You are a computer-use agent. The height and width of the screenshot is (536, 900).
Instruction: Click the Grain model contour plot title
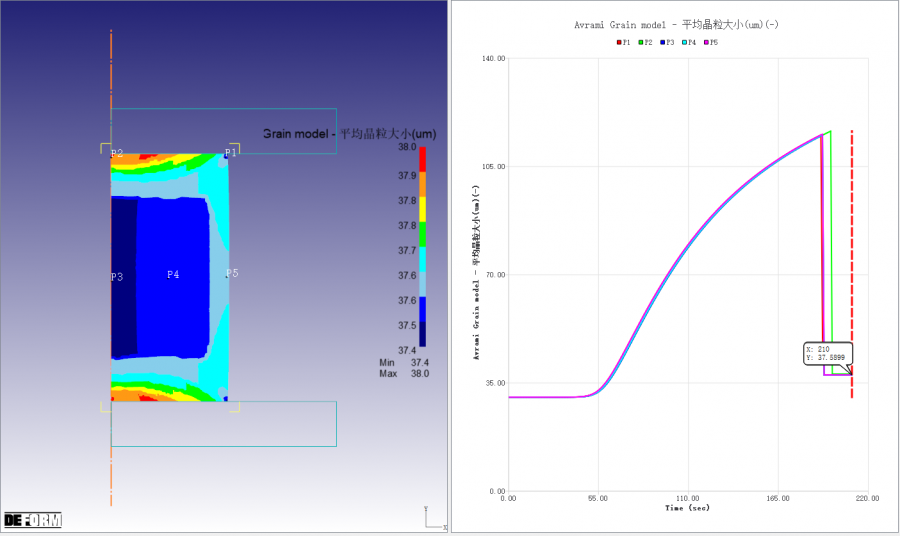click(348, 133)
